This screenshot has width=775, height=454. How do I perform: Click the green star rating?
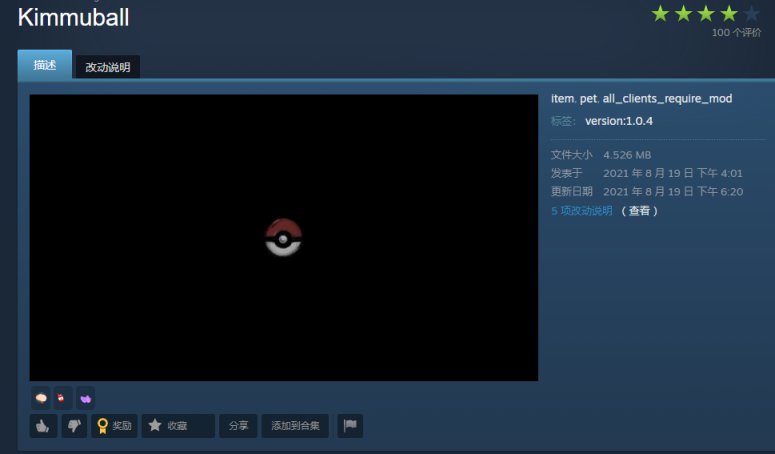pyautogui.click(x=705, y=14)
